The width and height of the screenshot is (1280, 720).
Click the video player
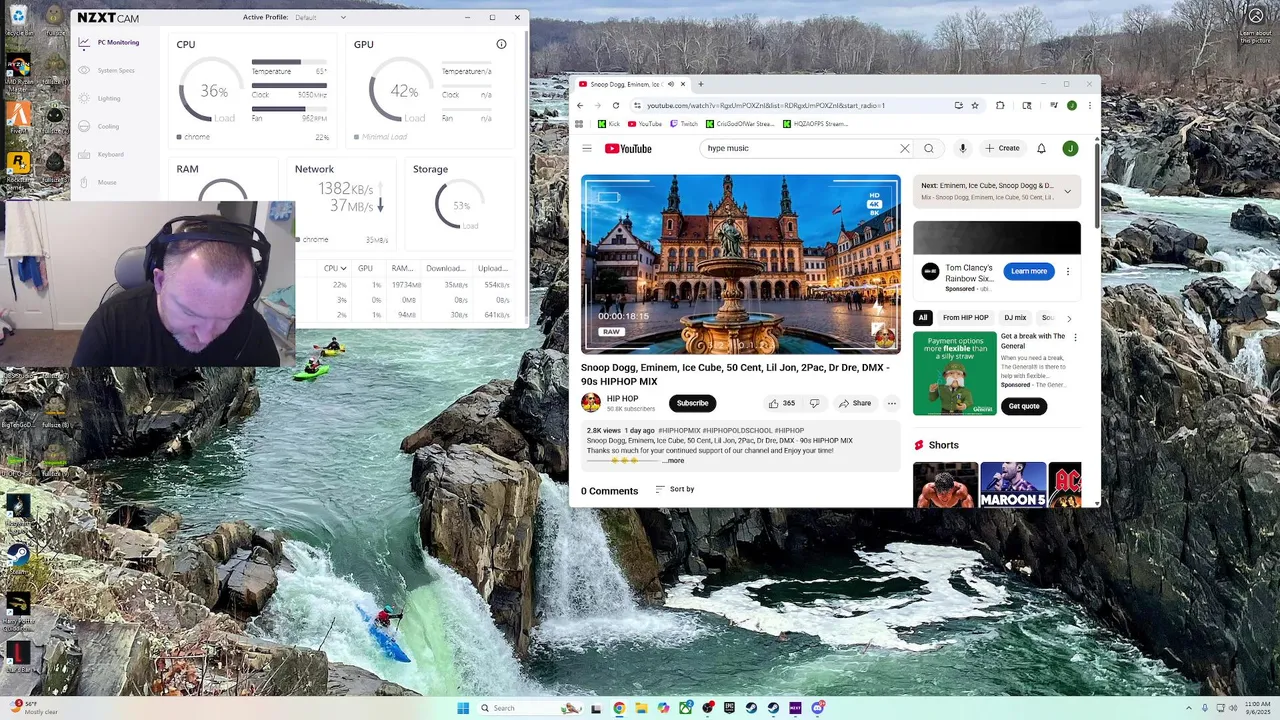coord(741,264)
